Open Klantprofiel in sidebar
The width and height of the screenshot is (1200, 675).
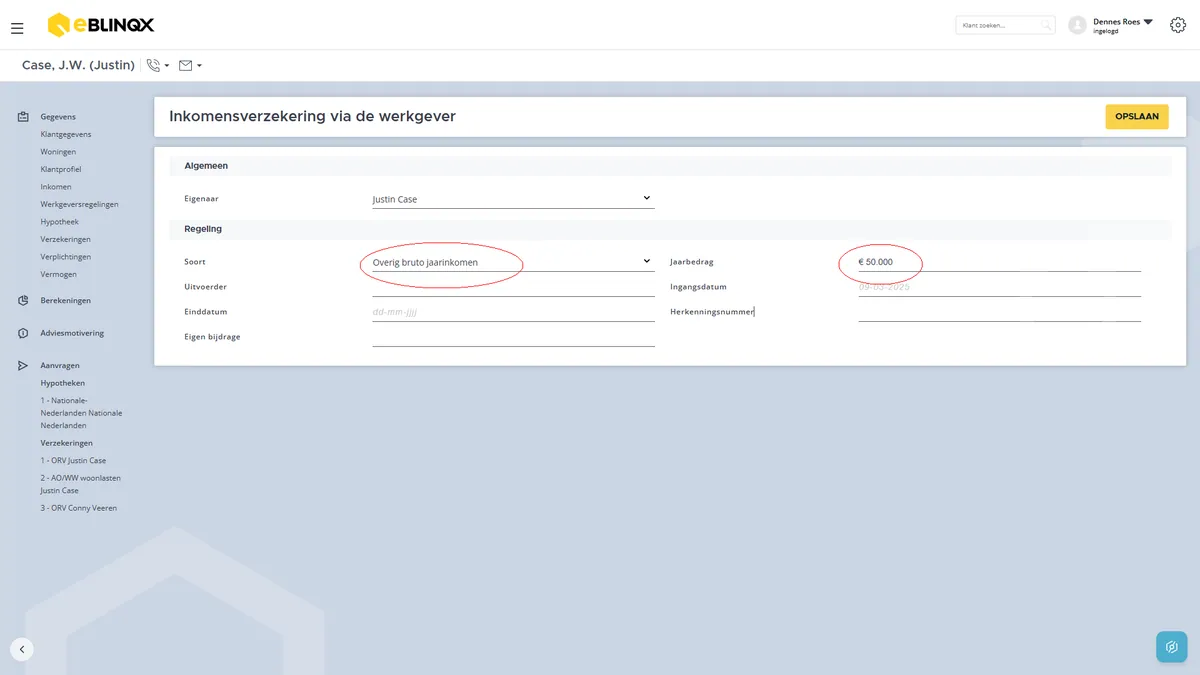click(61, 169)
